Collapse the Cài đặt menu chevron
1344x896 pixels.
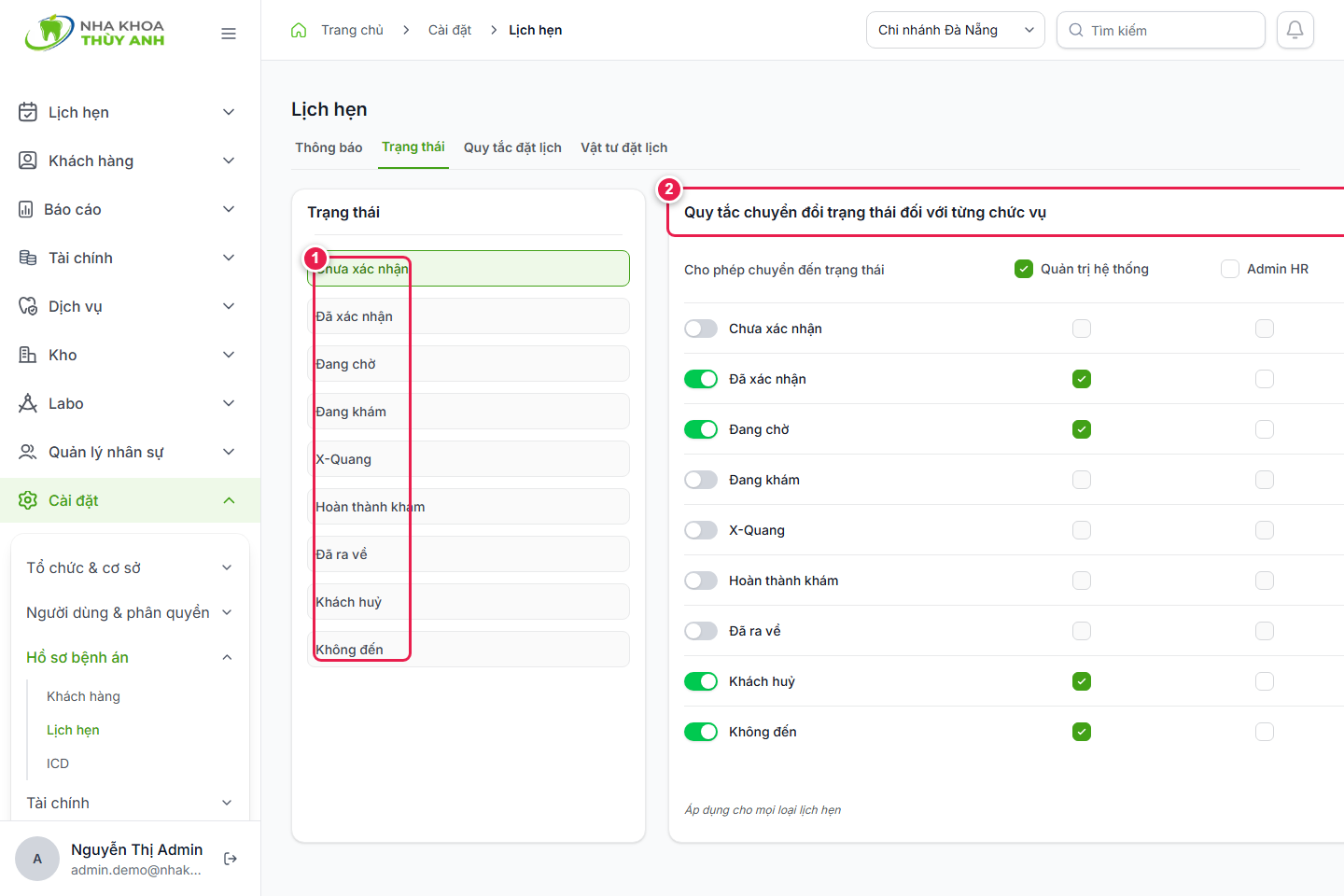click(229, 500)
